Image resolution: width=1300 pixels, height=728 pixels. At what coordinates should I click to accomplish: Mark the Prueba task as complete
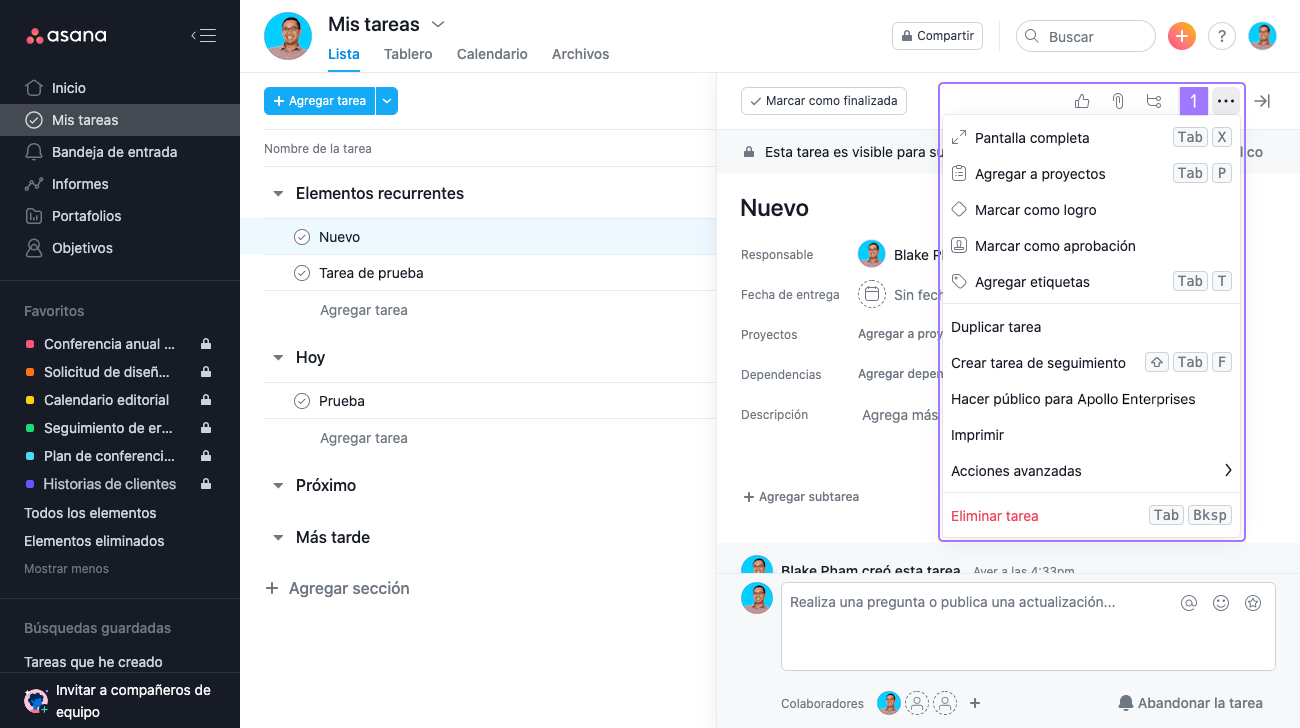302,401
